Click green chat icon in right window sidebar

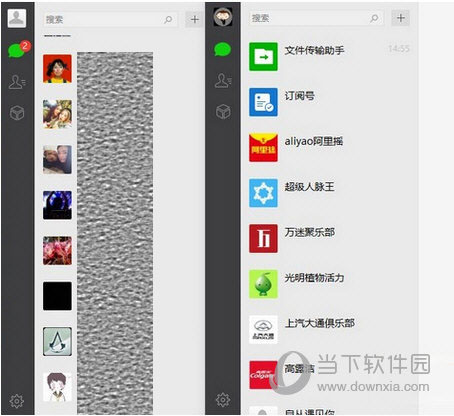click(x=222, y=49)
